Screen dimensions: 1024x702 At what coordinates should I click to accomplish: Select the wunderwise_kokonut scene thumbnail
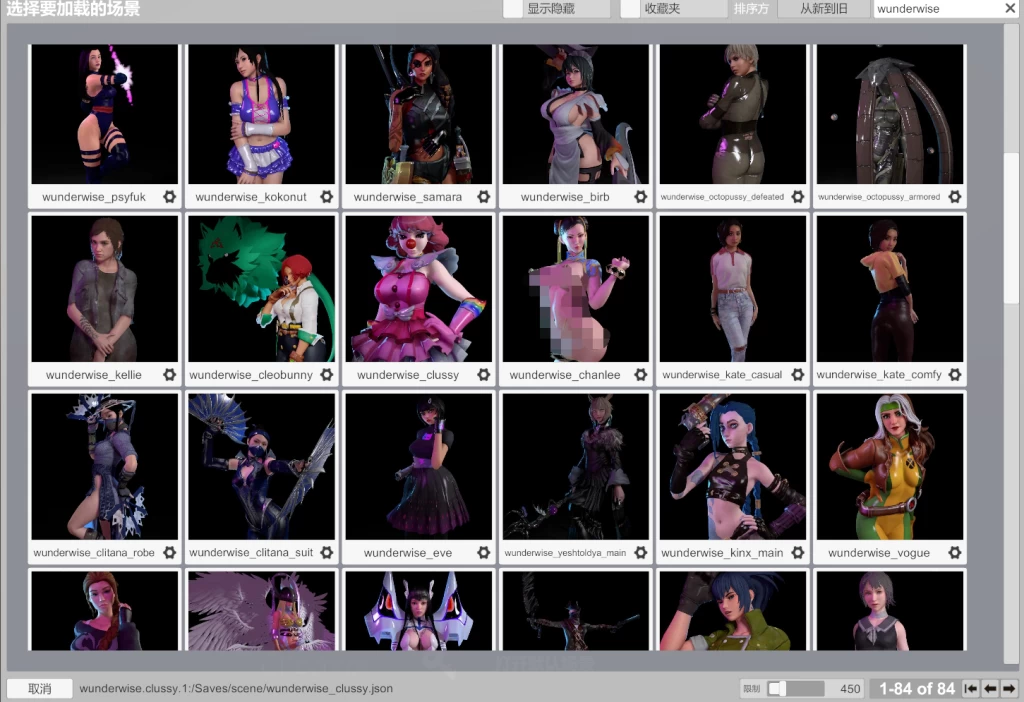262,114
